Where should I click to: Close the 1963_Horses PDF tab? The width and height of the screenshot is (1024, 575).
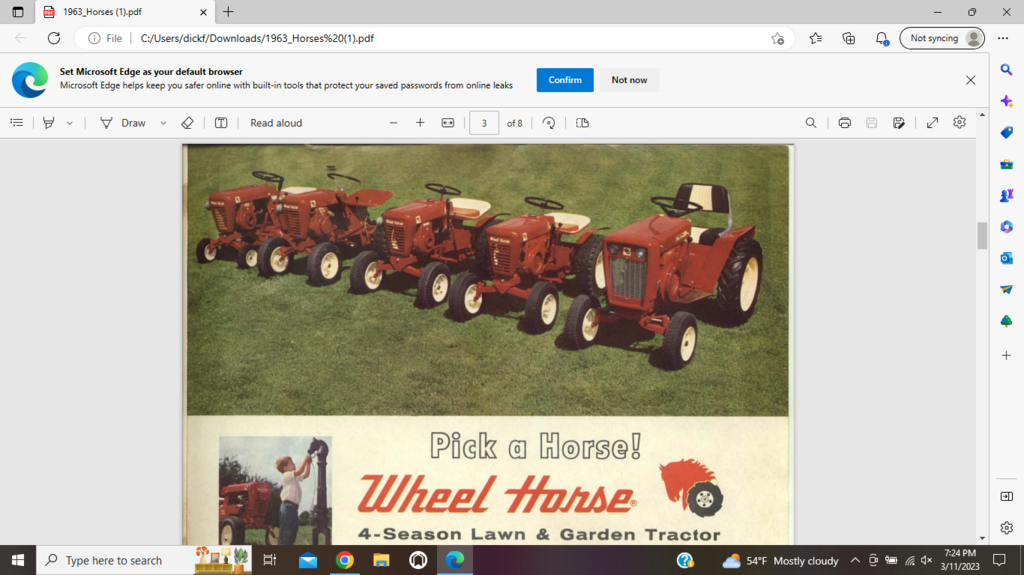coord(203,12)
